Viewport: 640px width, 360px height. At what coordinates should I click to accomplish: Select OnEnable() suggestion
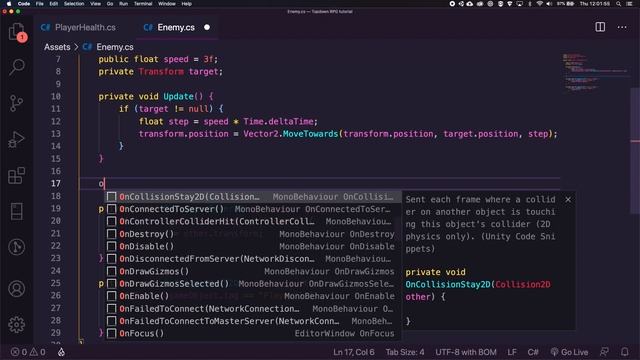pyautogui.click(x=253, y=296)
